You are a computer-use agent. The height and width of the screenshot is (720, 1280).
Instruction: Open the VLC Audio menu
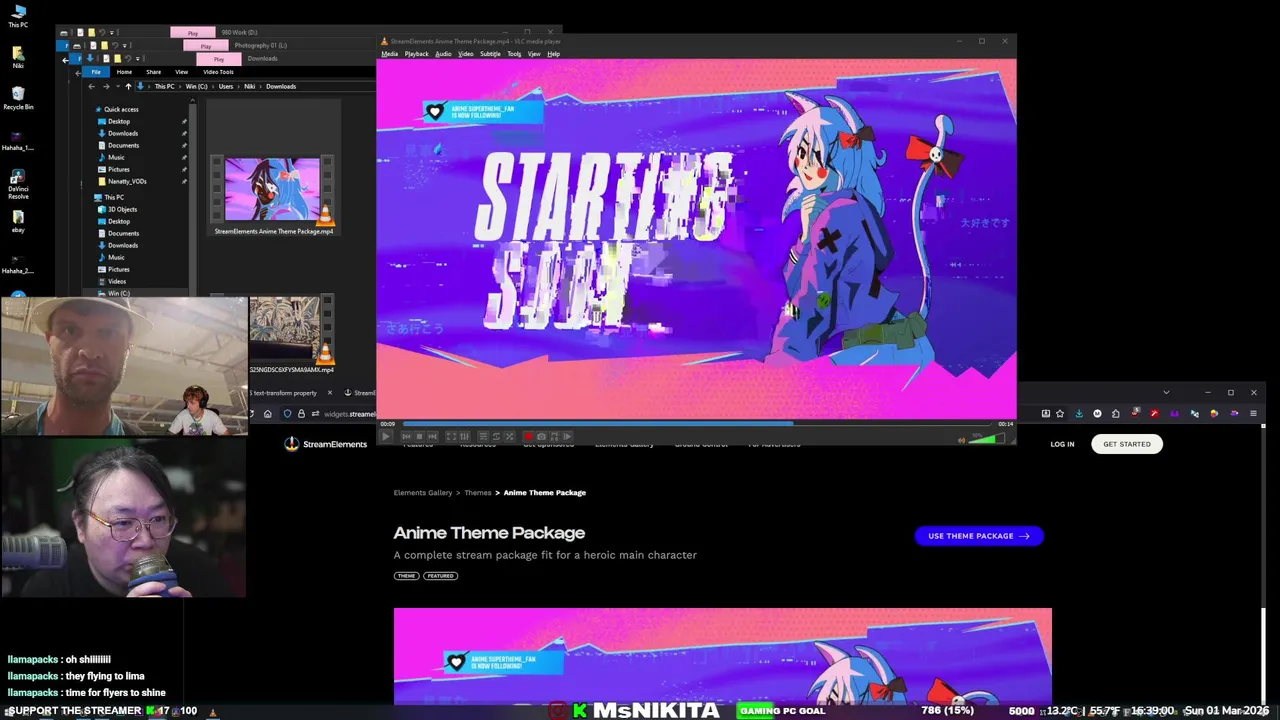(443, 54)
